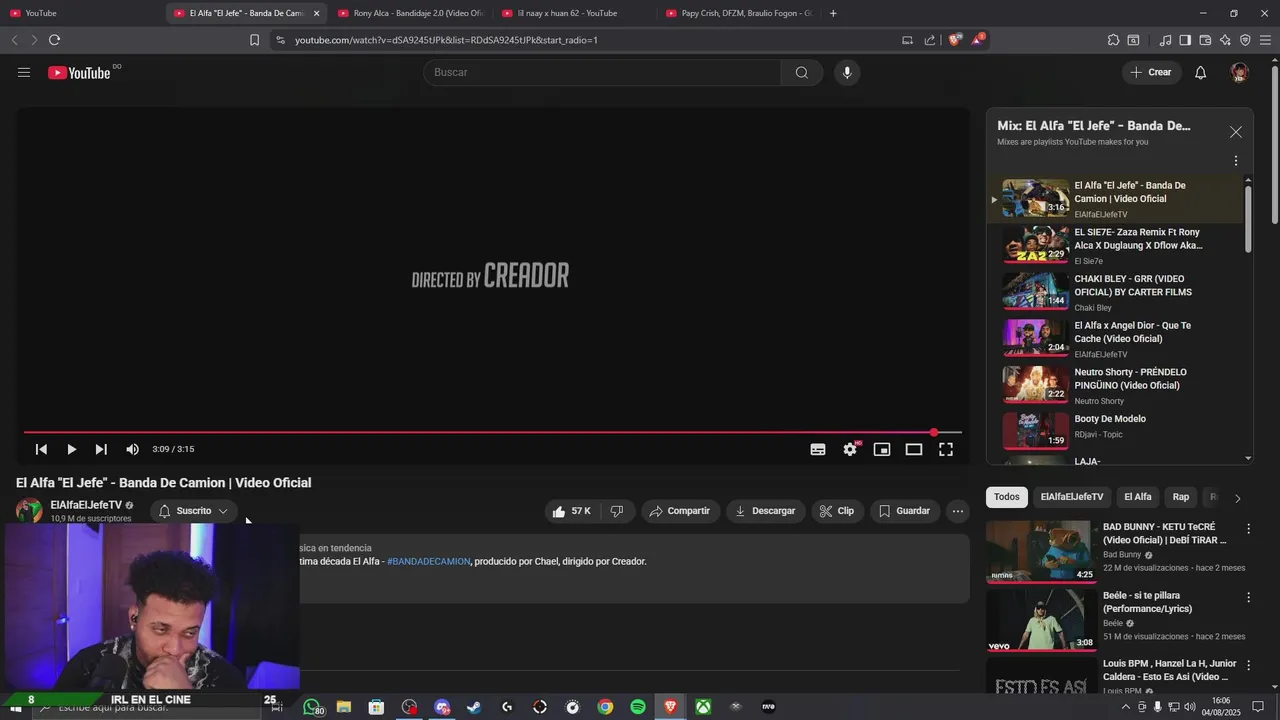Open Brave Wallet icon
The height and width of the screenshot is (720, 1280).
click(x=1205, y=40)
